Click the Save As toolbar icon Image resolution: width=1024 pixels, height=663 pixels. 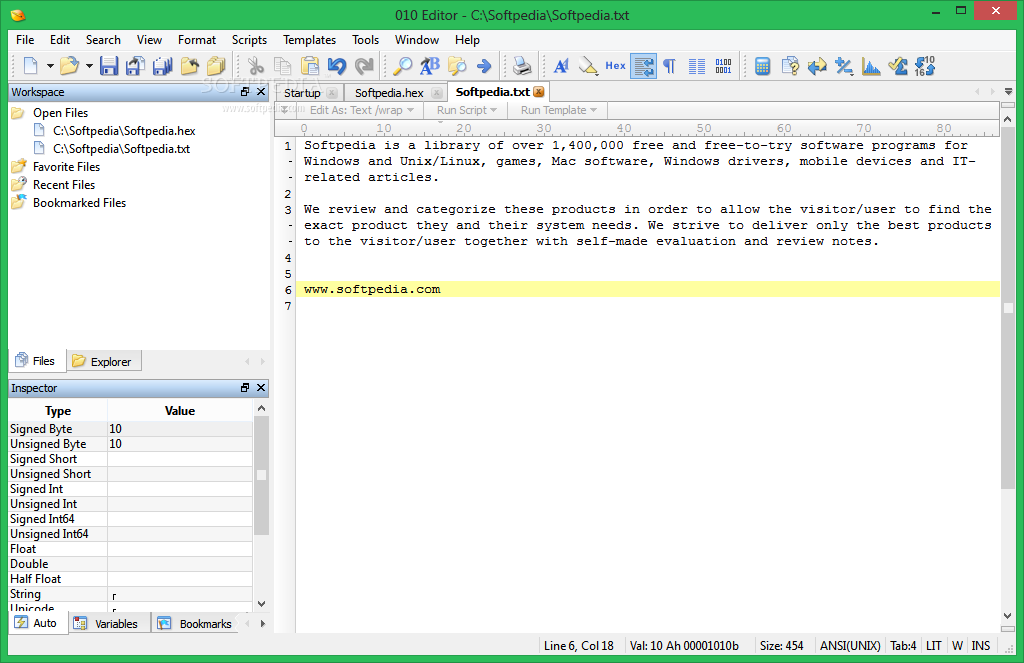click(135, 66)
